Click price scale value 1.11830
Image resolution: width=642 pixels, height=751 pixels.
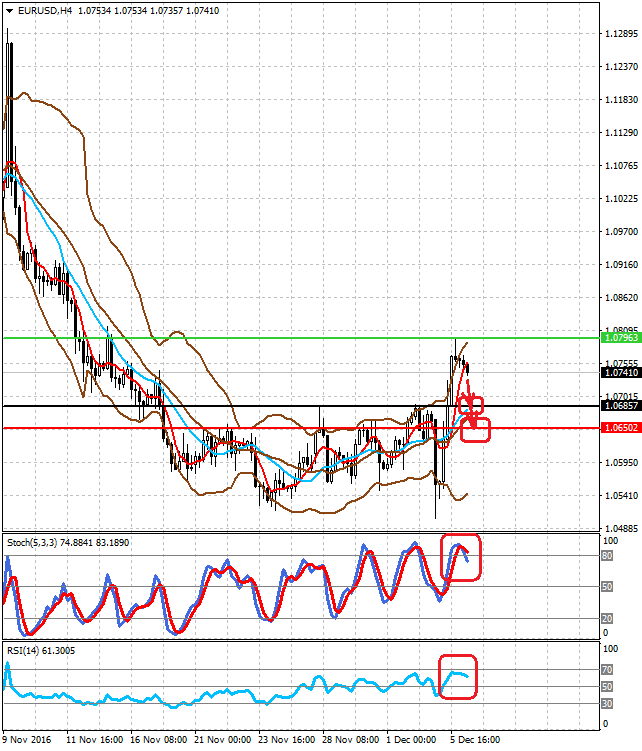pyautogui.click(x=621, y=100)
